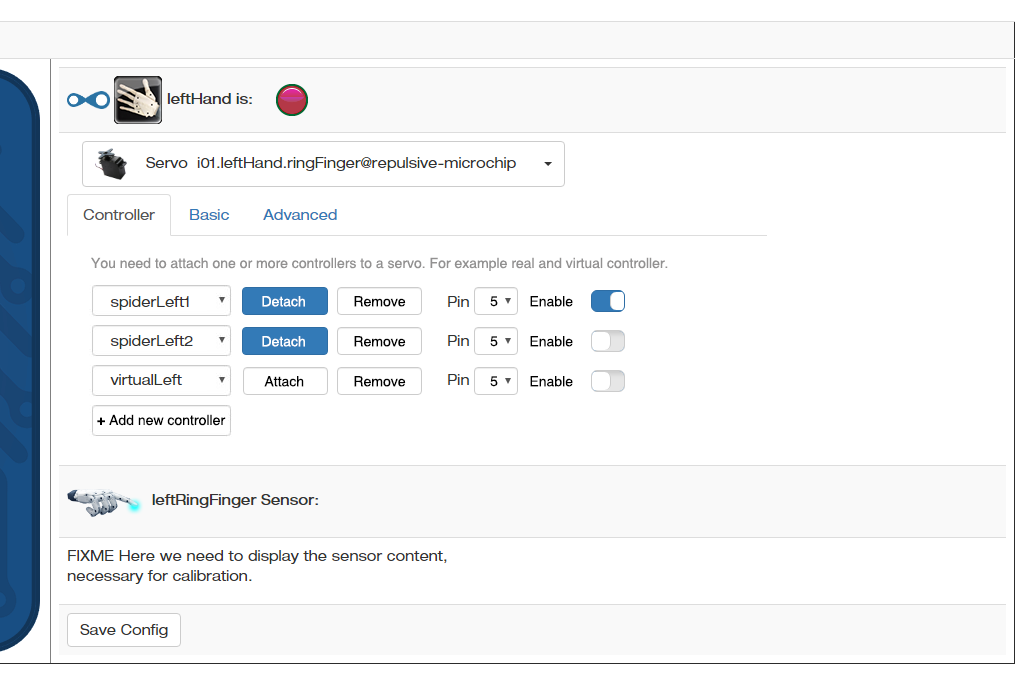Click the Save Config button
This screenshot has height=688, width=1032.
tap(124, 630)
